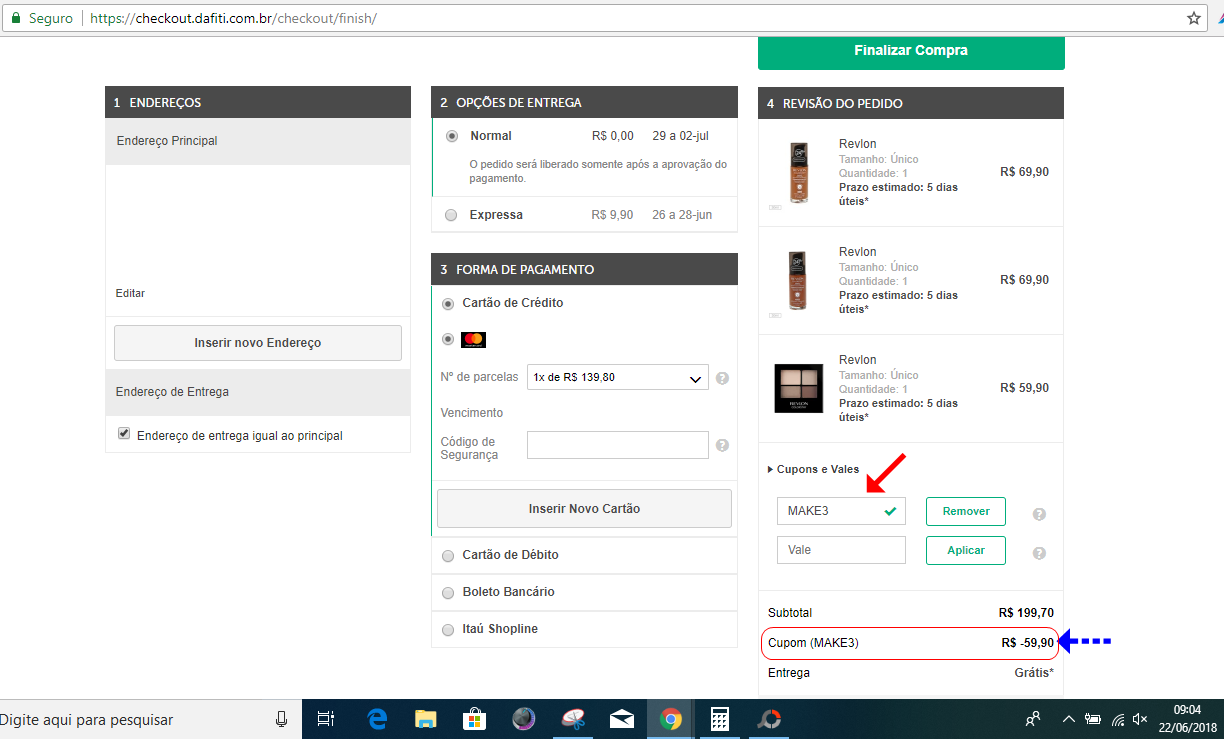Screen dimensions: 1224x739
Task: Click help icon beside Código de Segurança
Action: [x=722, y=445]
